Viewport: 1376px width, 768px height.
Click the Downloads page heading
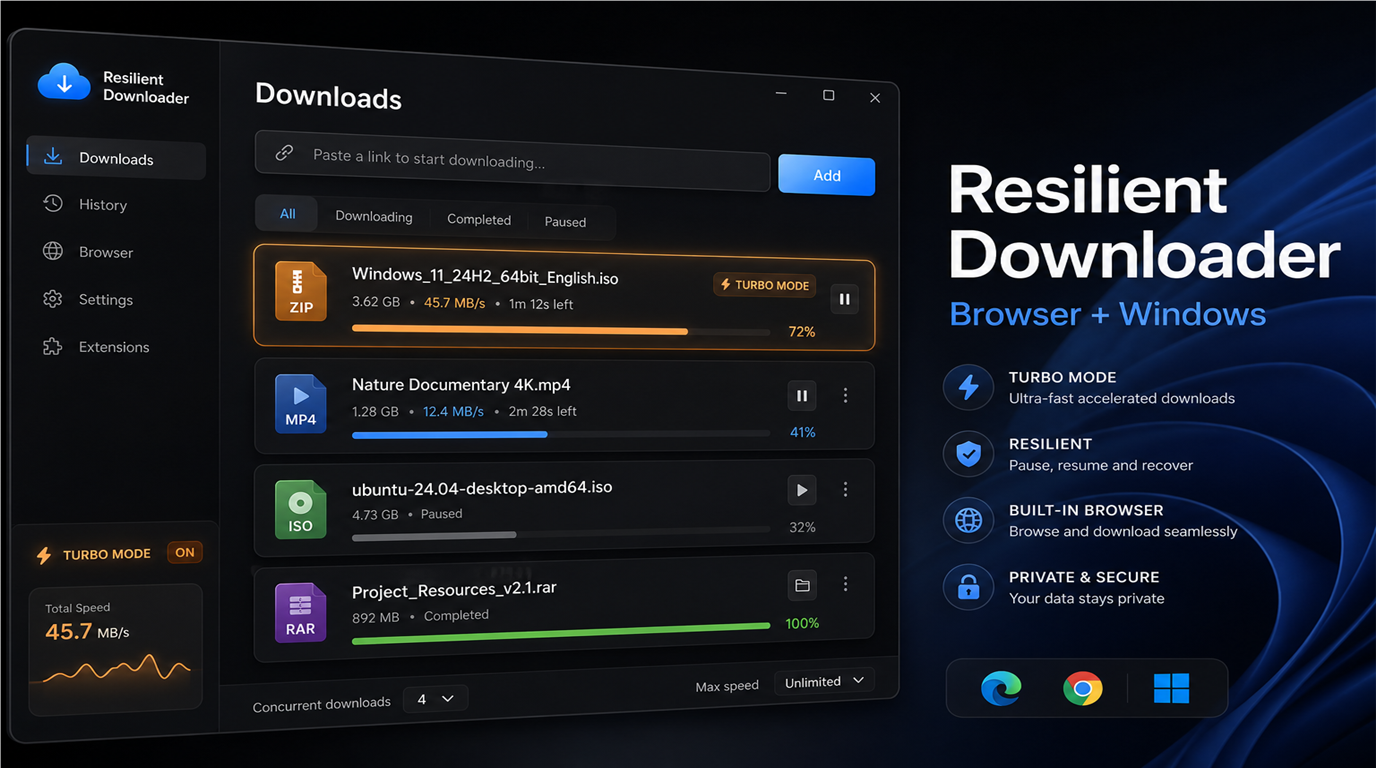328,96
